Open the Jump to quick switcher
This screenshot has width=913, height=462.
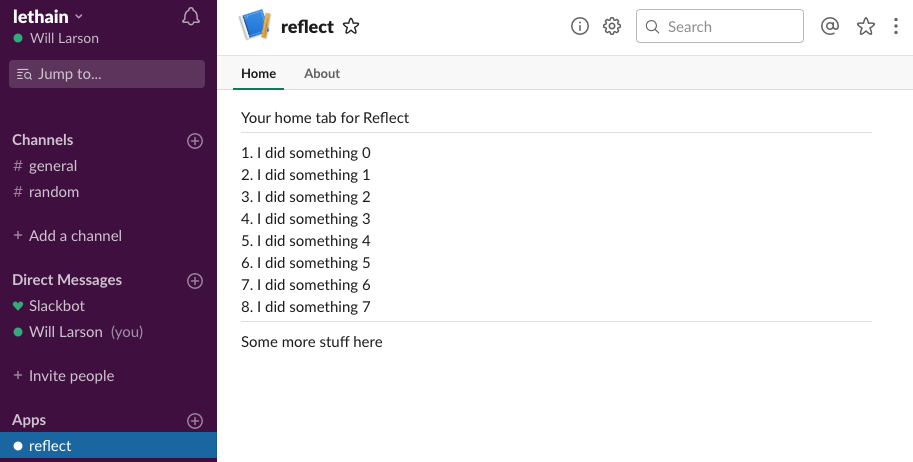point(107,74)
